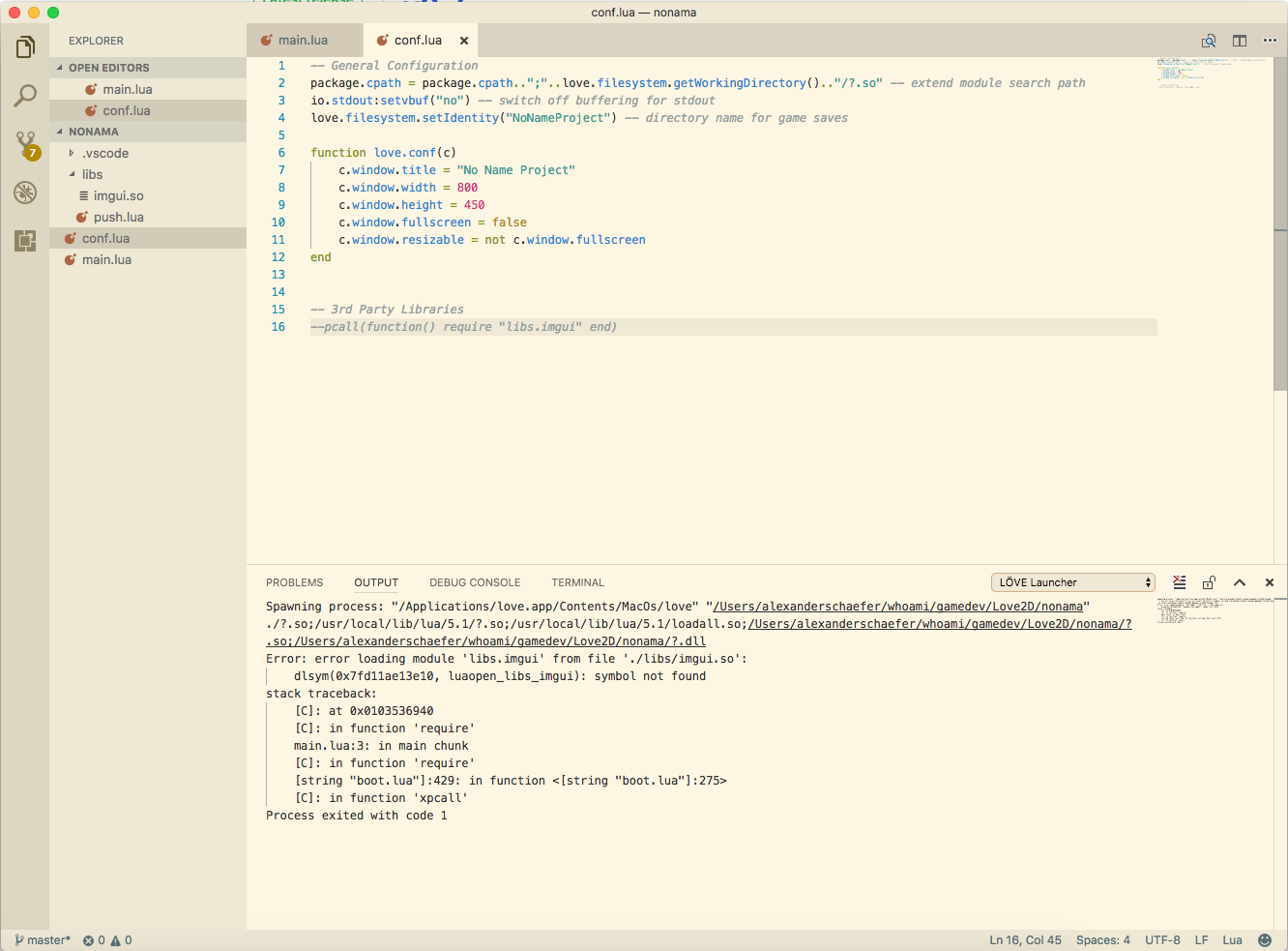Close the conf.lua editor tab

pos(464,41)
